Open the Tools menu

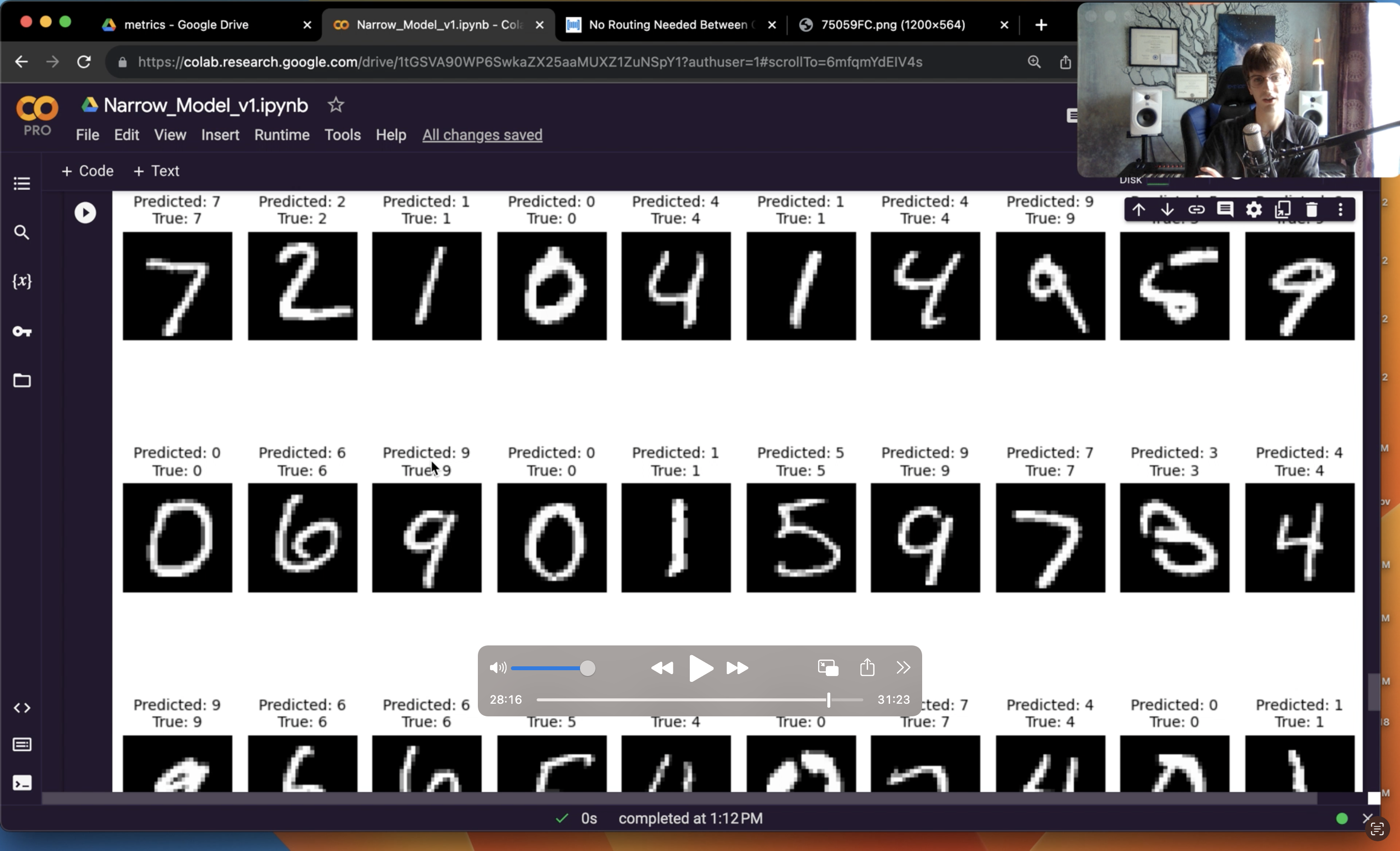point(343,134)
